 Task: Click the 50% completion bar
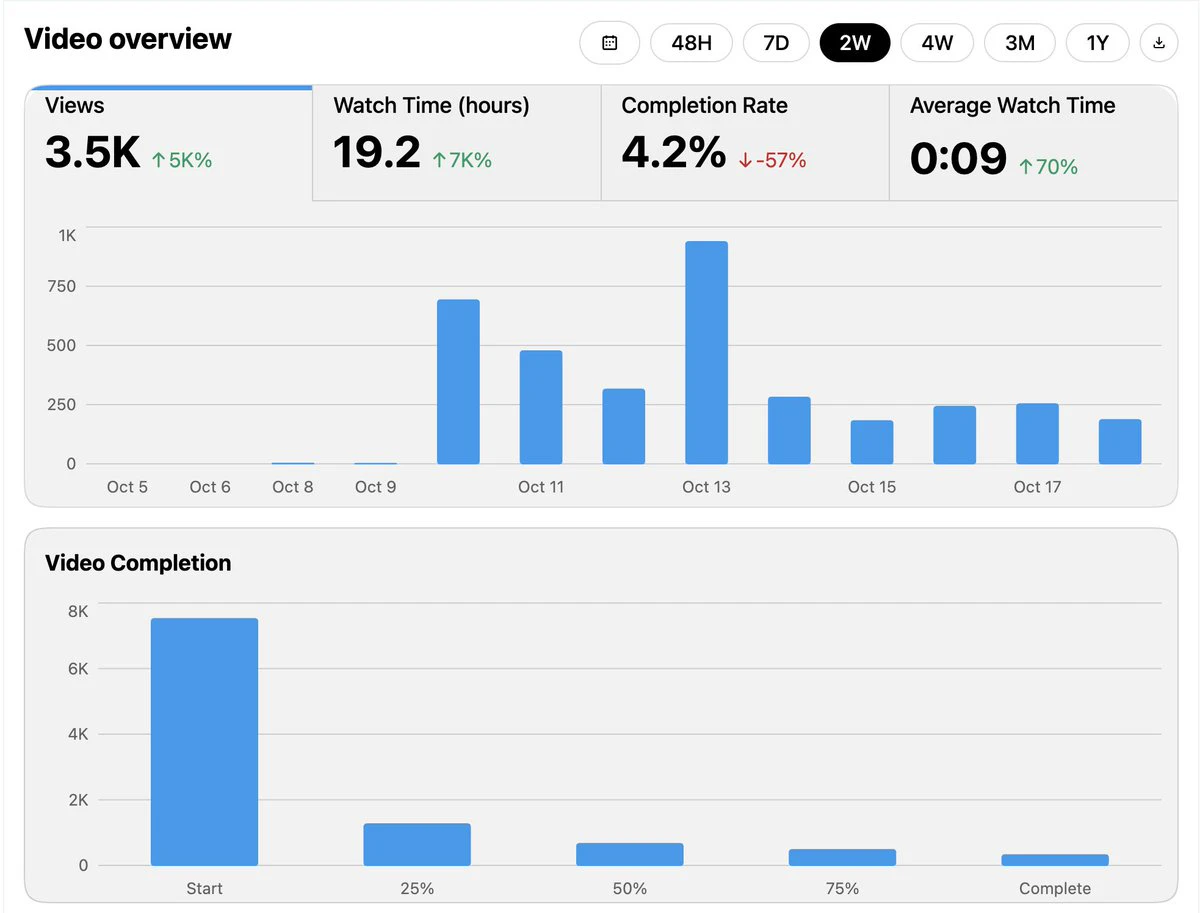coord(630,854)
